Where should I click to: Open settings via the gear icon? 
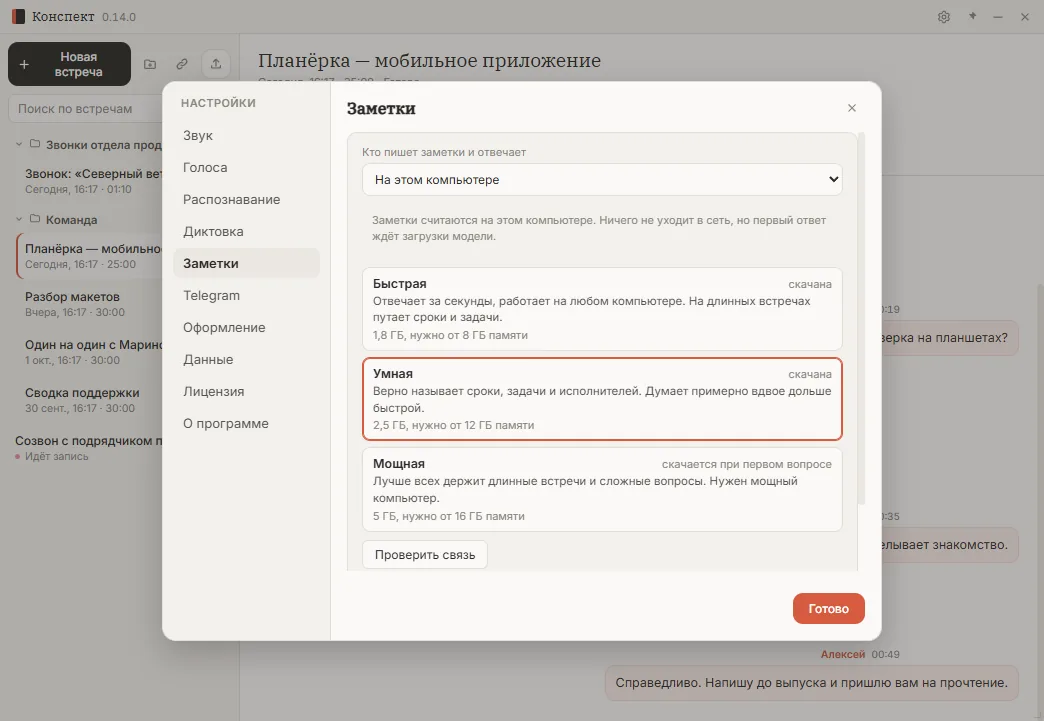coord(943,17)
